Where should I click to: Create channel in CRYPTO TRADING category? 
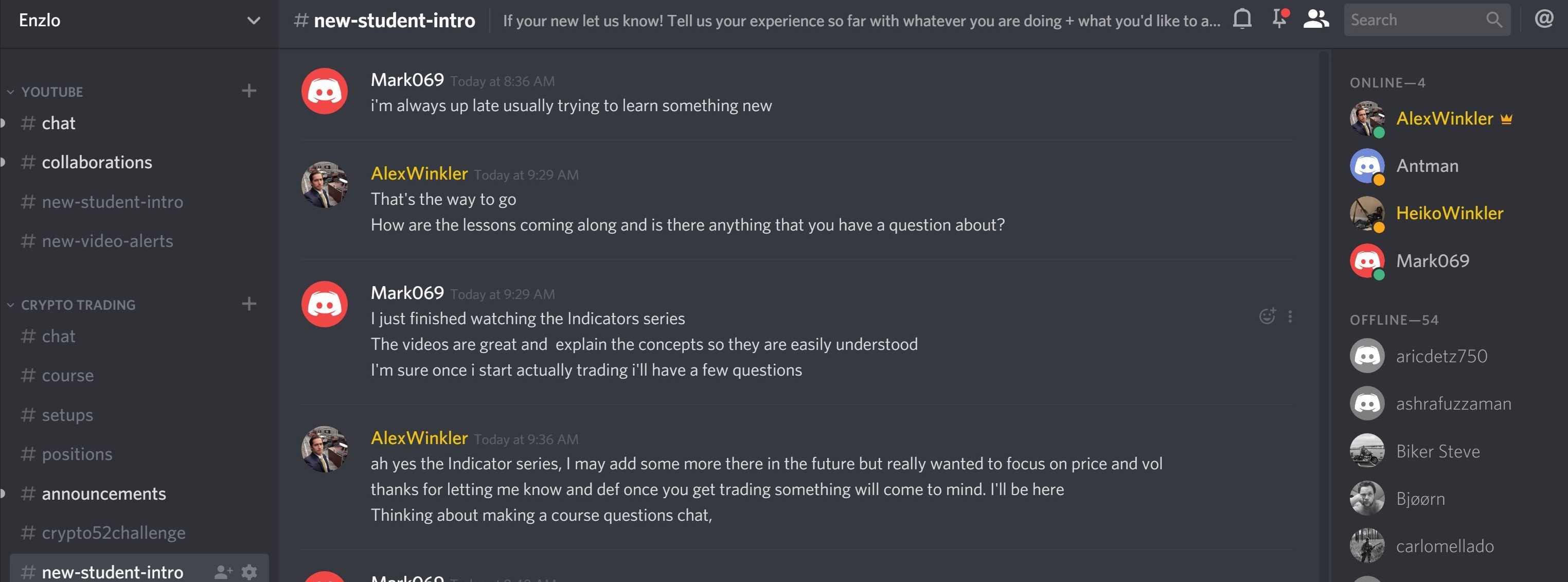(x=249, y=304)
